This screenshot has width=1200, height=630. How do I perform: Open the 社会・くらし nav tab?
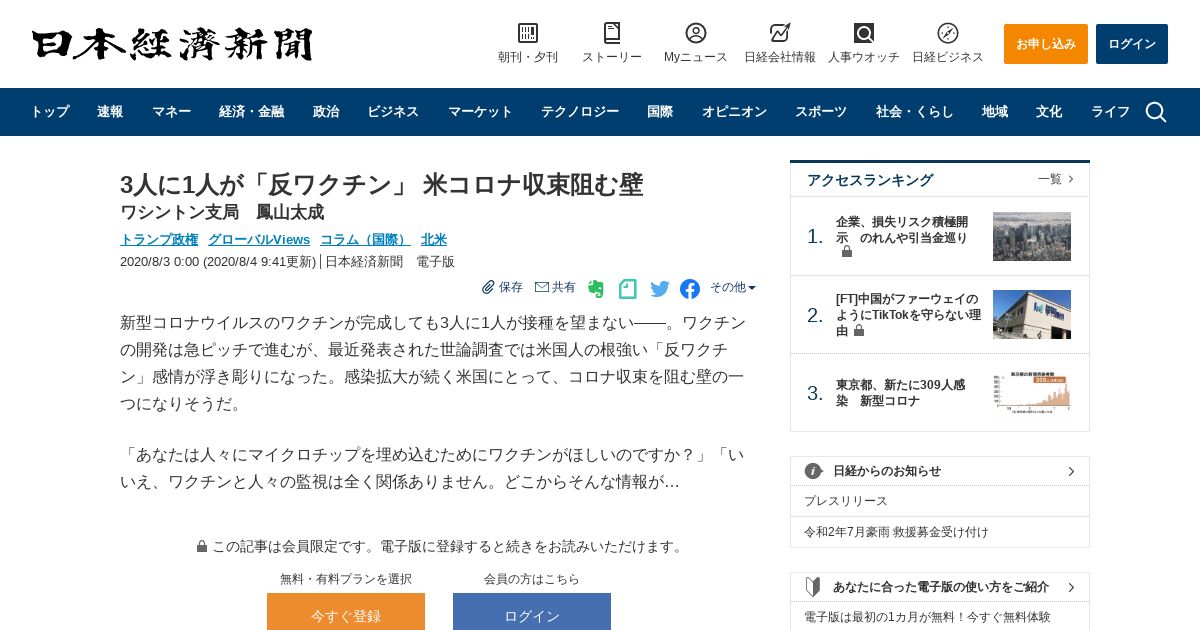914,112
